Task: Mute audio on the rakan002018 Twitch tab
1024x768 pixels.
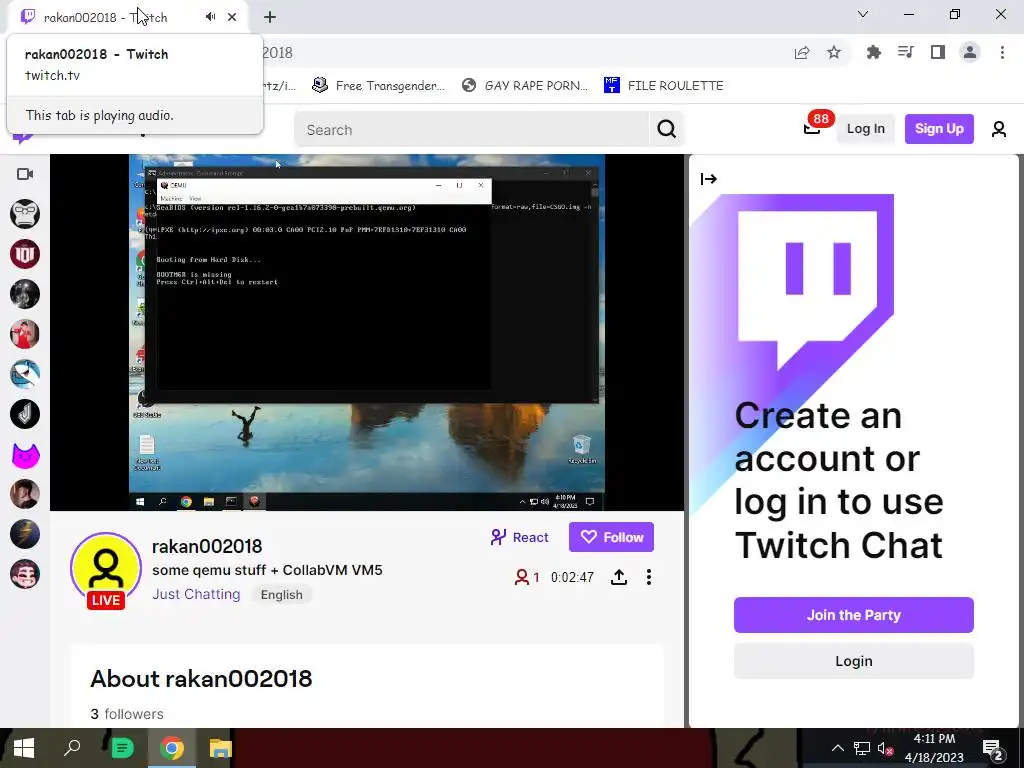Action: tap(210, 17)
